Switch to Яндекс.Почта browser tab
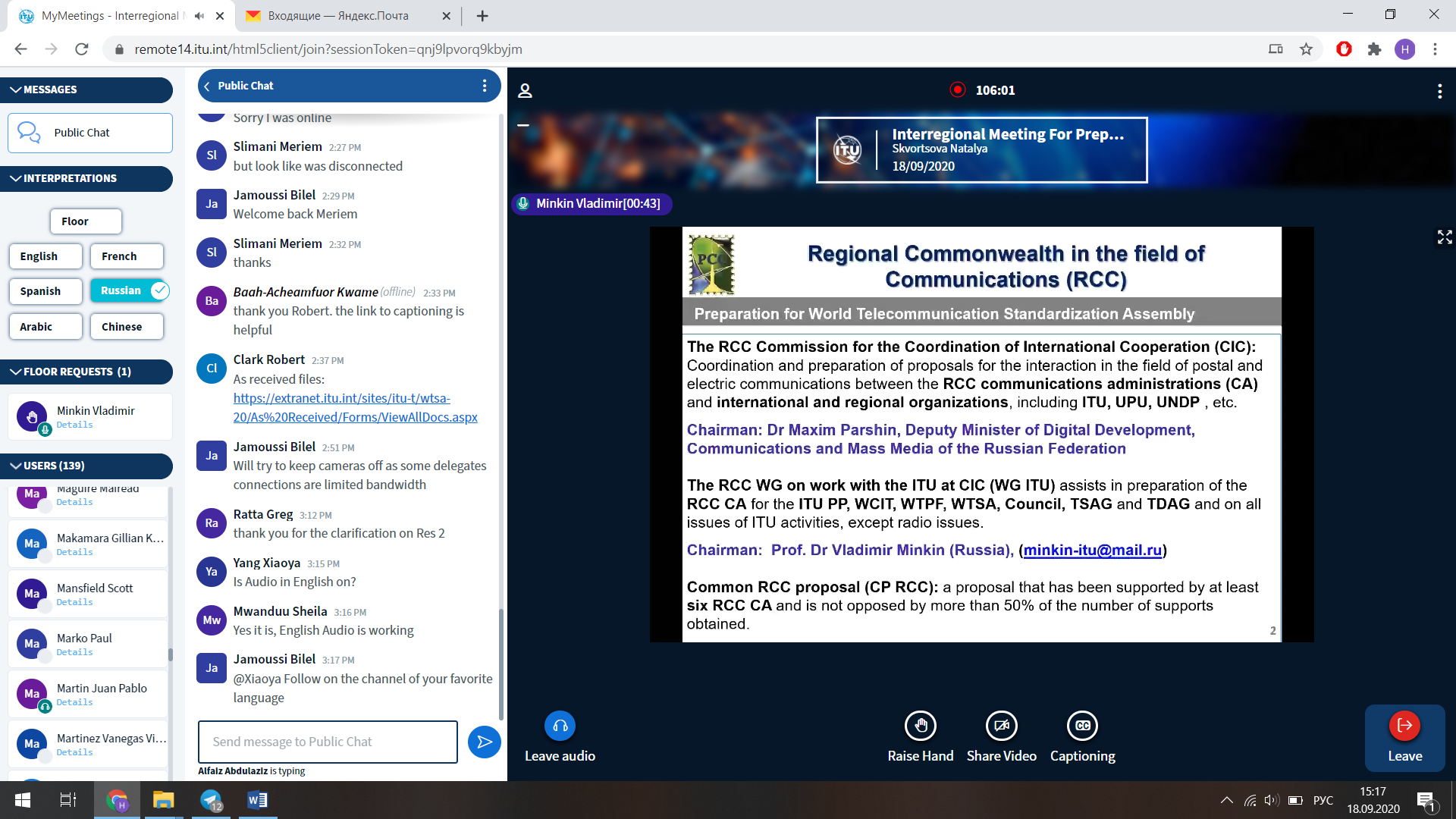This screenshot has width=1456, height=819. tap(338, 15)
